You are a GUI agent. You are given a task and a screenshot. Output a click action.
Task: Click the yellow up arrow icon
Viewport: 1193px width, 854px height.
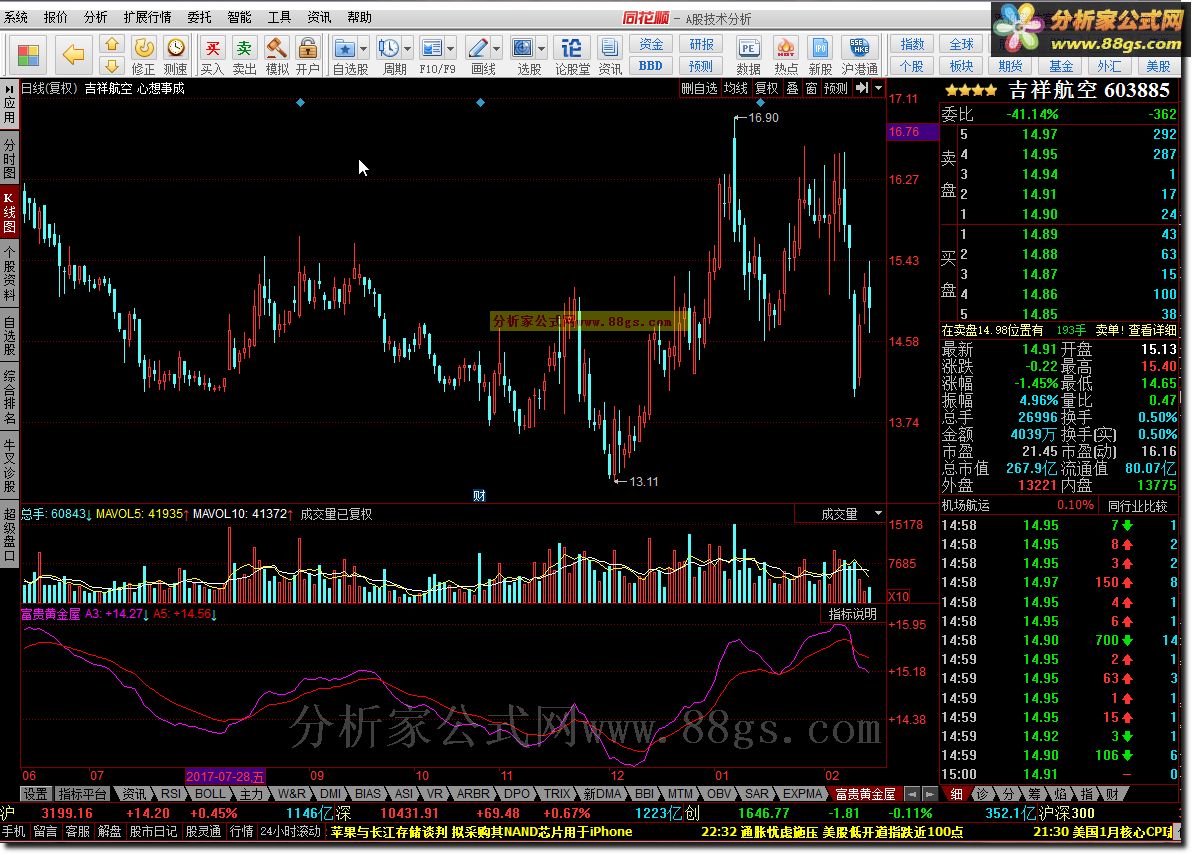pos(112,44)
